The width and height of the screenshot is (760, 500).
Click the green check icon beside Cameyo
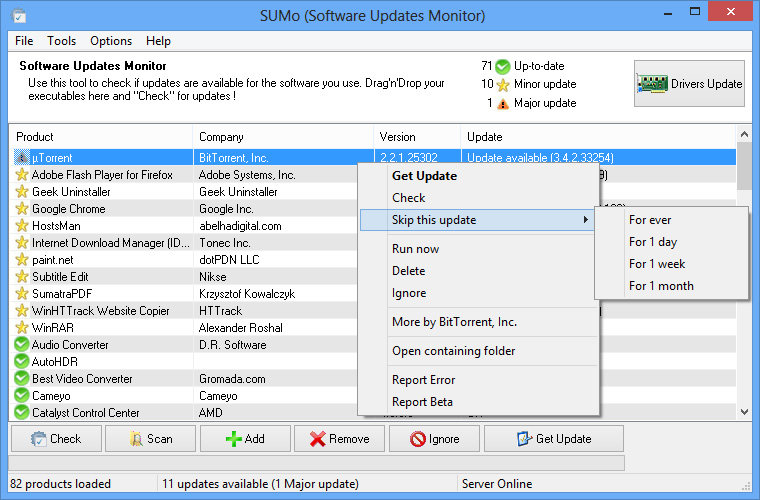pyautogui.click(x=22, y=396)
